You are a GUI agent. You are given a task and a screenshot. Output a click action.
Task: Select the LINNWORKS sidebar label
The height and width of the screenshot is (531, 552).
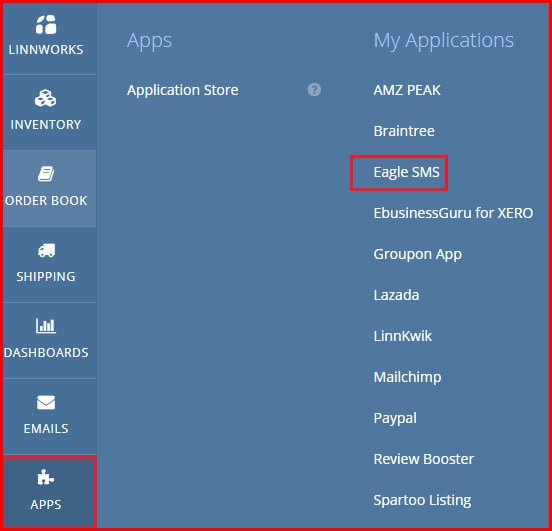point(46,50)
